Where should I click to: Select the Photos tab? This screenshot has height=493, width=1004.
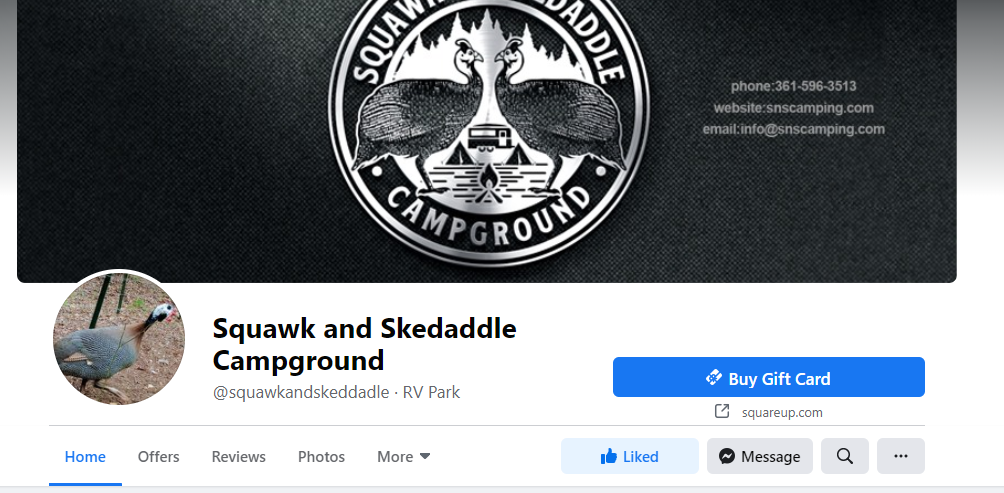(321, 457)
